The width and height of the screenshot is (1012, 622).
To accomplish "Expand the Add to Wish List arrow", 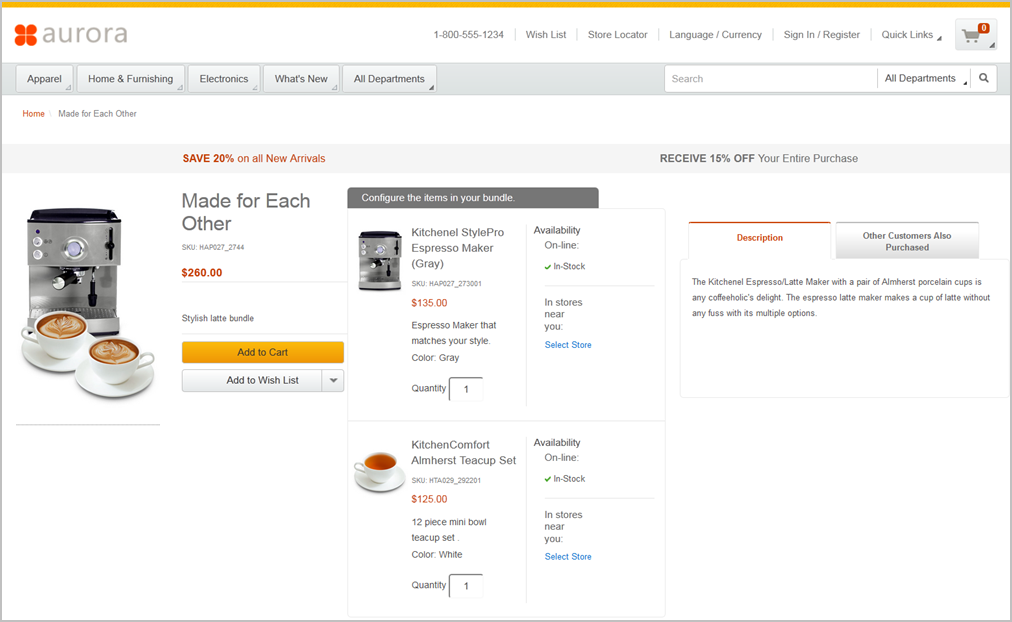I will 334,381.
